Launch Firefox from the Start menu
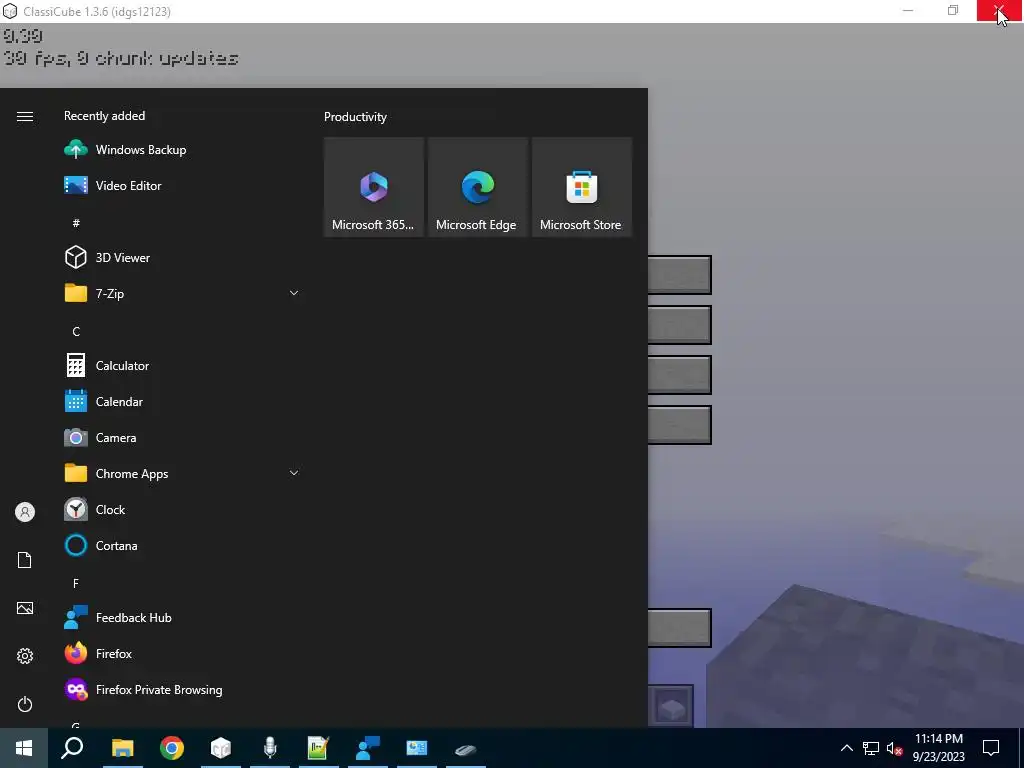 click(183, 654)
